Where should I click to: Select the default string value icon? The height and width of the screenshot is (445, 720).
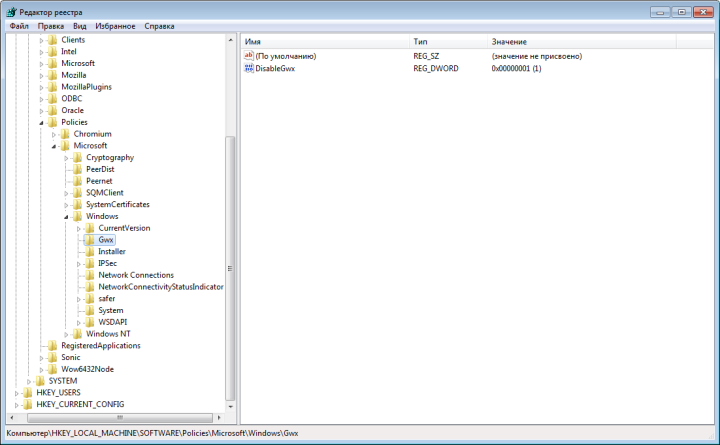[x=249, y=56]
